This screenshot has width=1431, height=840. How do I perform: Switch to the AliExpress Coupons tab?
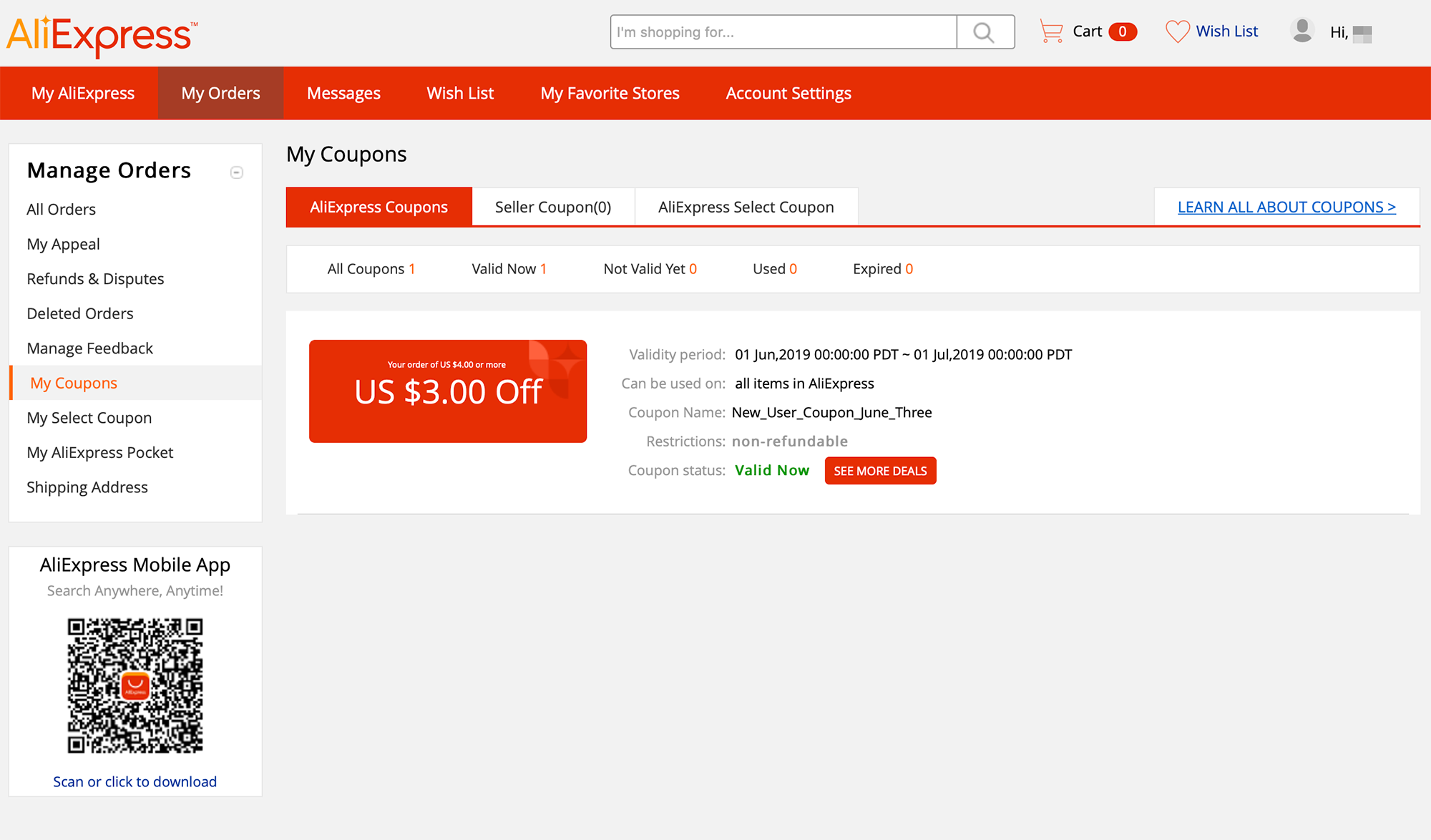378,207
